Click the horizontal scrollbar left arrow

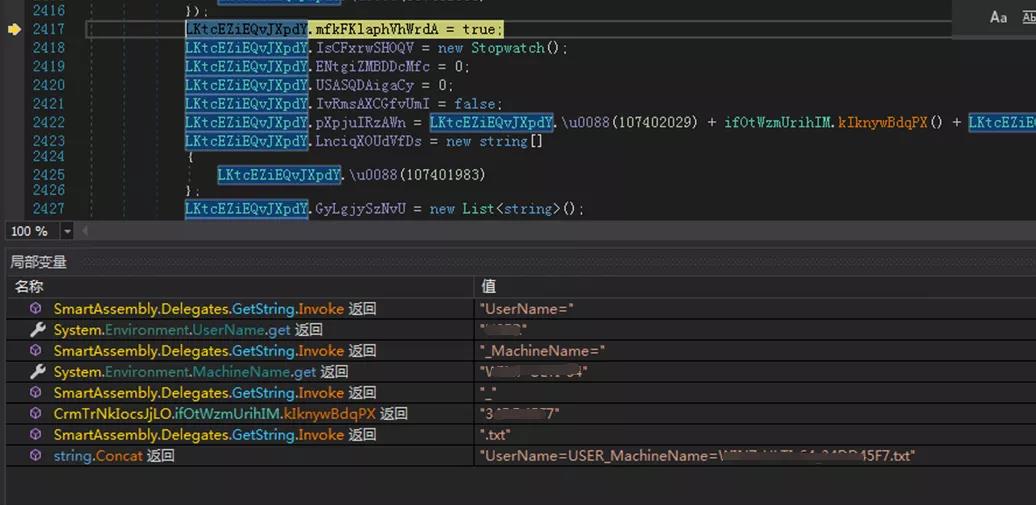[x=84, y=231]
